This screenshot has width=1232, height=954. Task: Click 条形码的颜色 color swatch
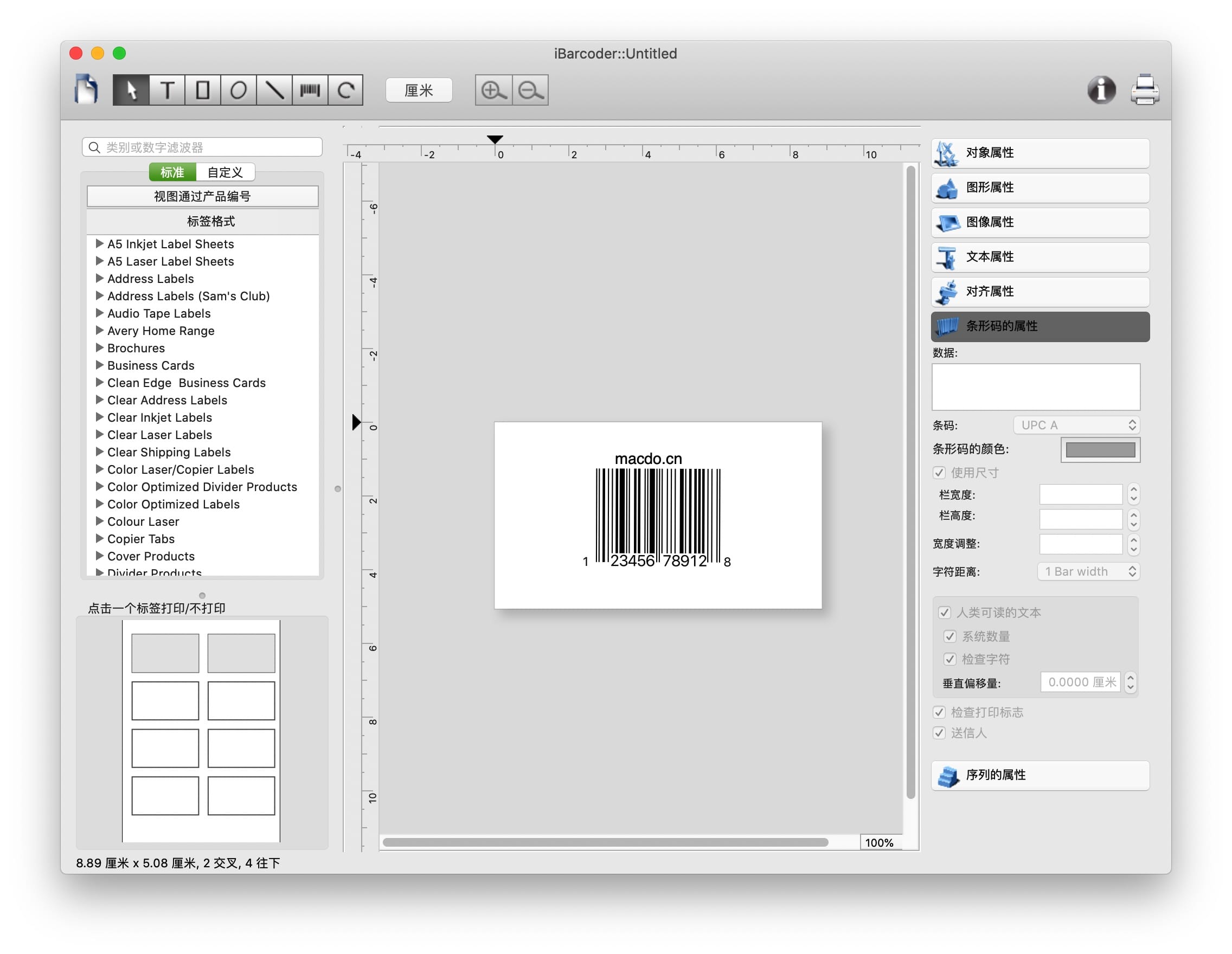tap(1100, 450)
